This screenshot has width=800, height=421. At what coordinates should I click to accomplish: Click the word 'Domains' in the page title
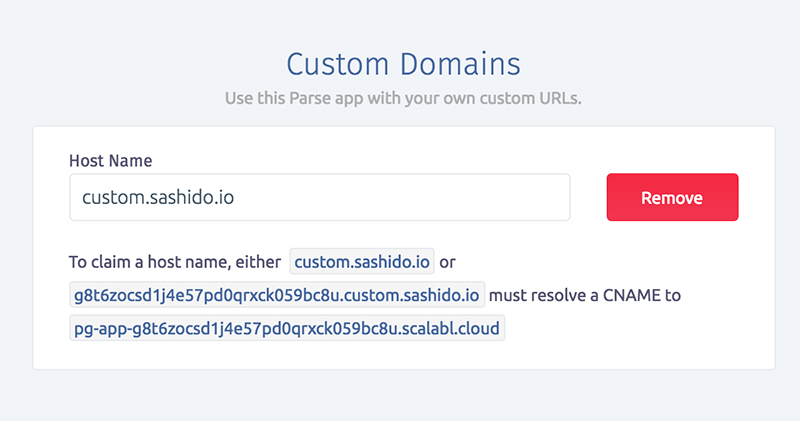(460, 64)
